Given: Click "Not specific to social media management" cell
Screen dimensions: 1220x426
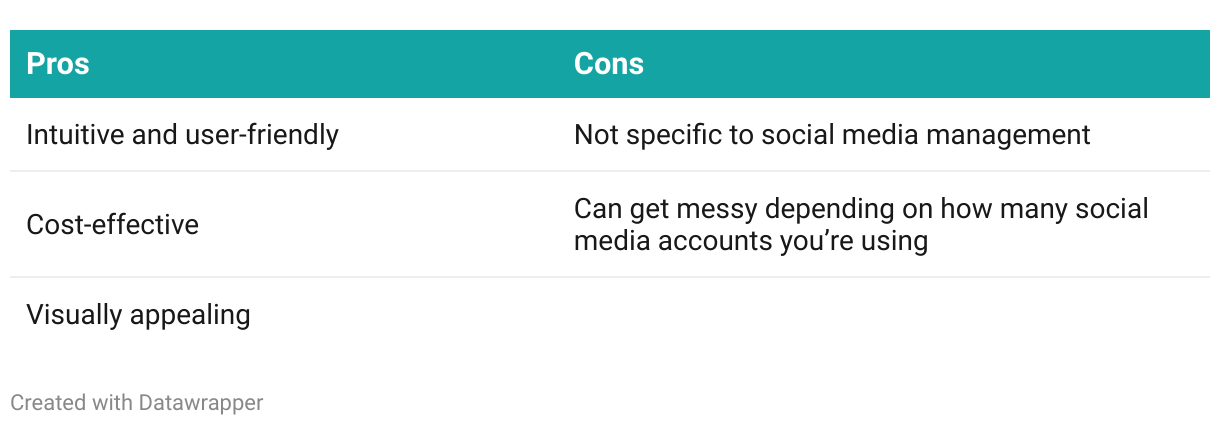Looking at the screenshot, I should (x=832, y=134).
